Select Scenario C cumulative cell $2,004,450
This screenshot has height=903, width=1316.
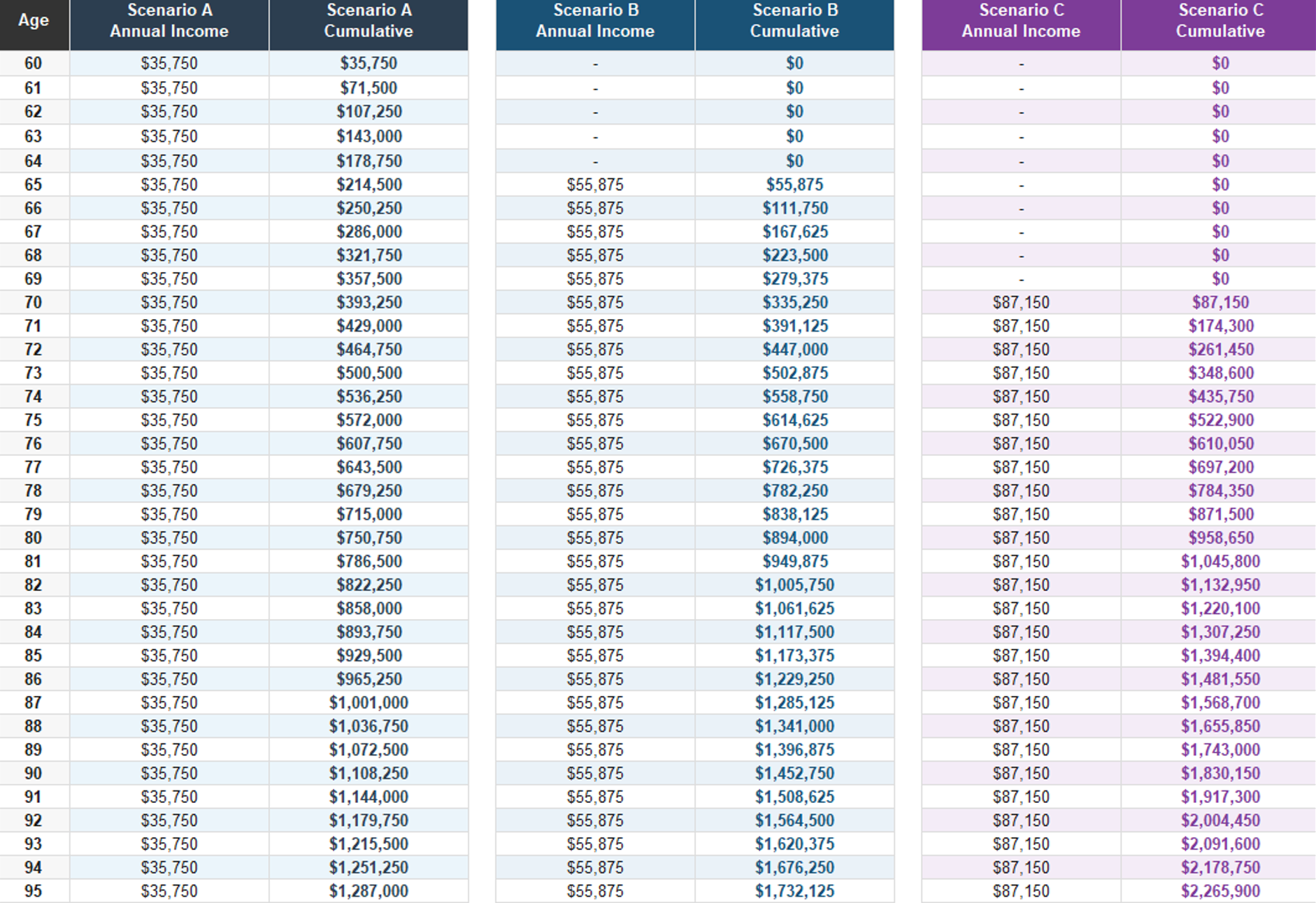click(1220, 820)
